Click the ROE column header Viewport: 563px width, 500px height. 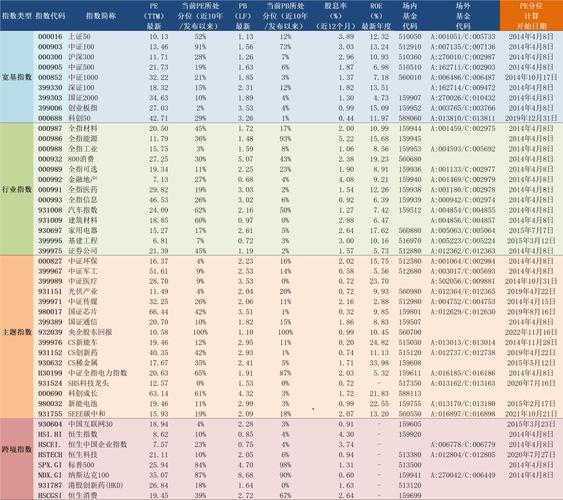(376, 16)
